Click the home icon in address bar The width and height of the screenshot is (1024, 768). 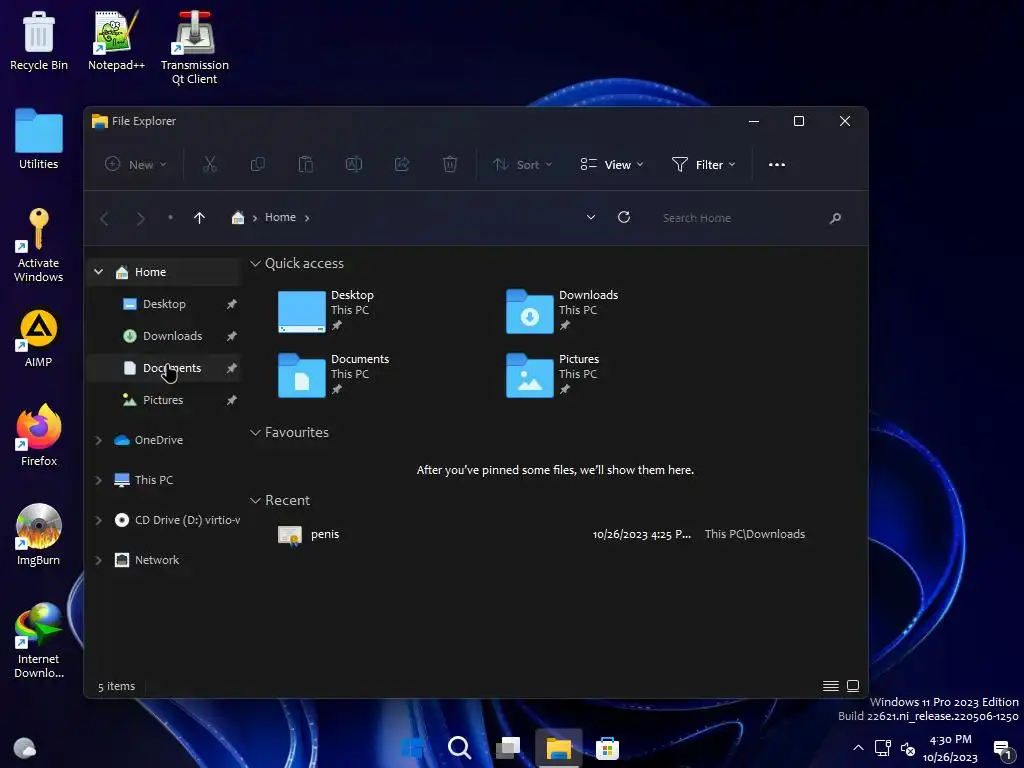click(238, 217)
